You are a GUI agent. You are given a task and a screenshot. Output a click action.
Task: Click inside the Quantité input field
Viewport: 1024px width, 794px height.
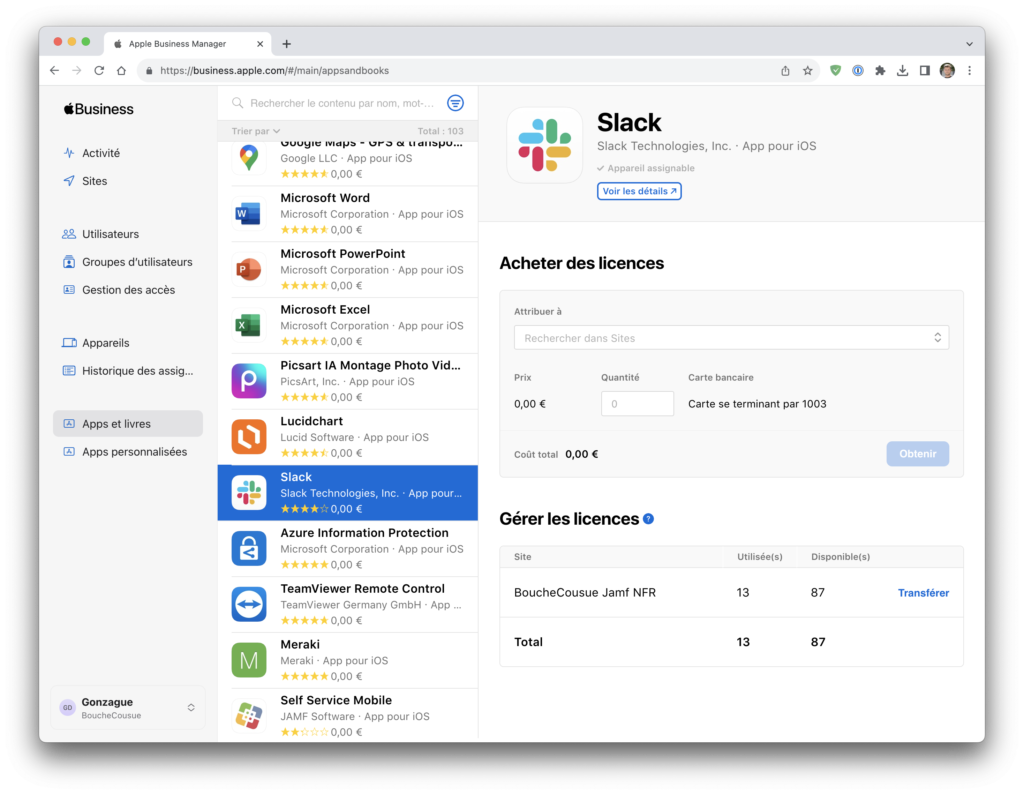[x=637, y=403]
